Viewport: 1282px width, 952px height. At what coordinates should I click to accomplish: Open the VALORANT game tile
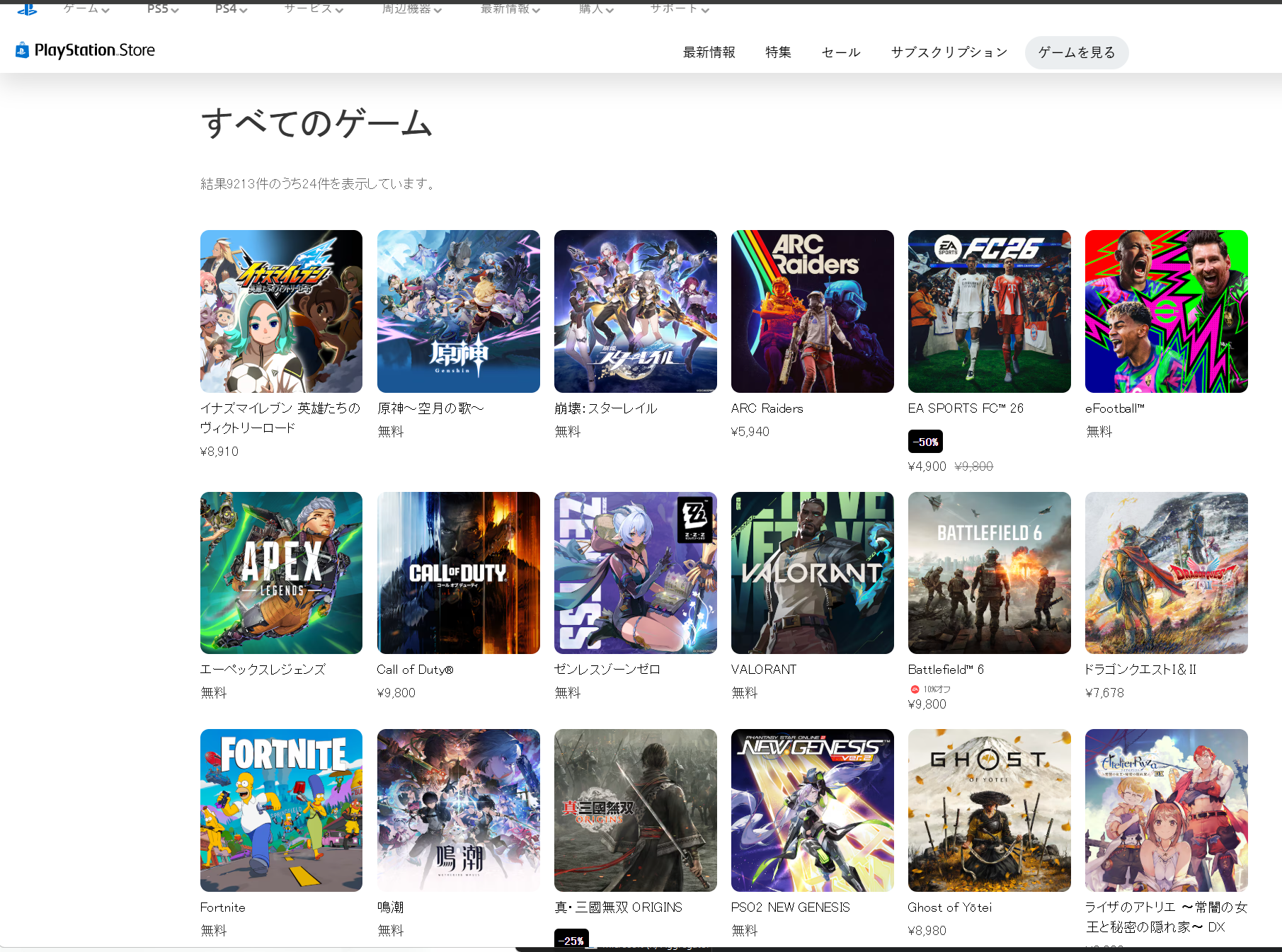(x=812, y=573)
